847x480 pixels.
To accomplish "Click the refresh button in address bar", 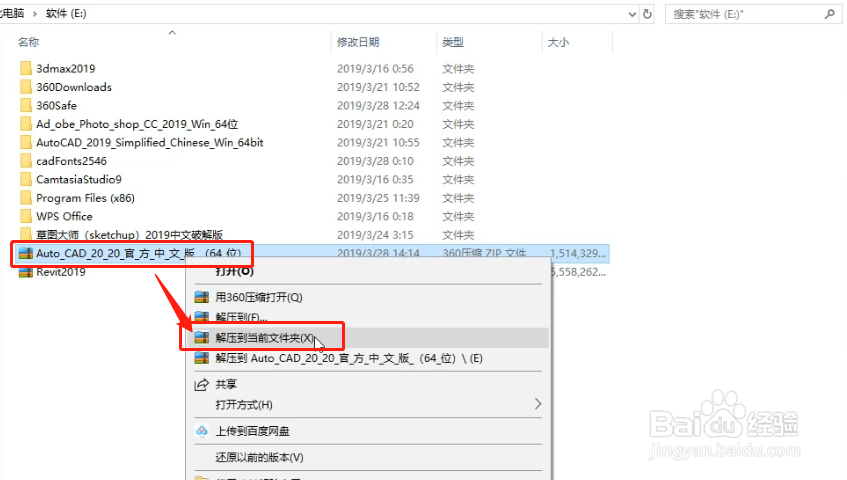I will click(647, 14).
